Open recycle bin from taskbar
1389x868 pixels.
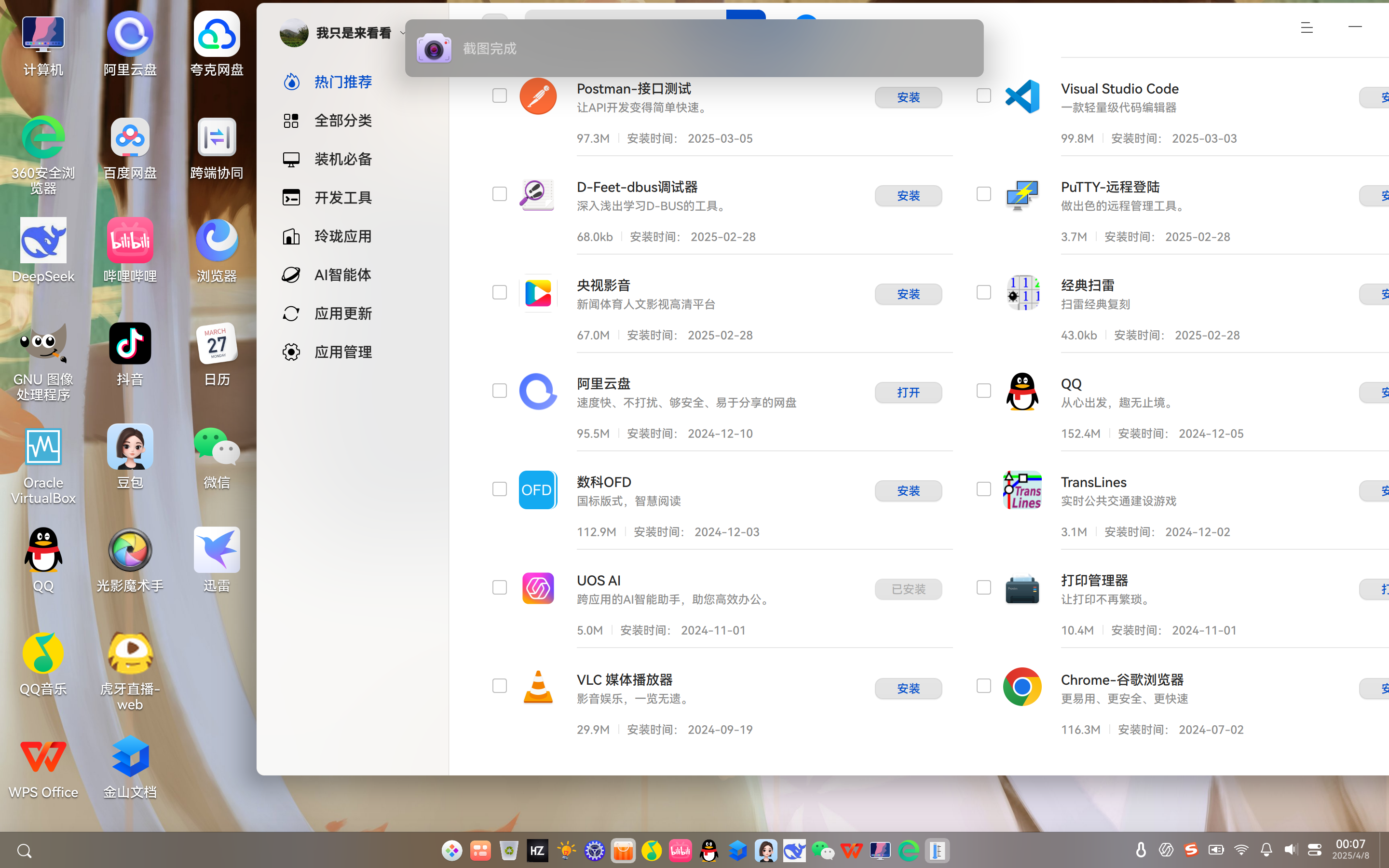[x=508, y=851]
